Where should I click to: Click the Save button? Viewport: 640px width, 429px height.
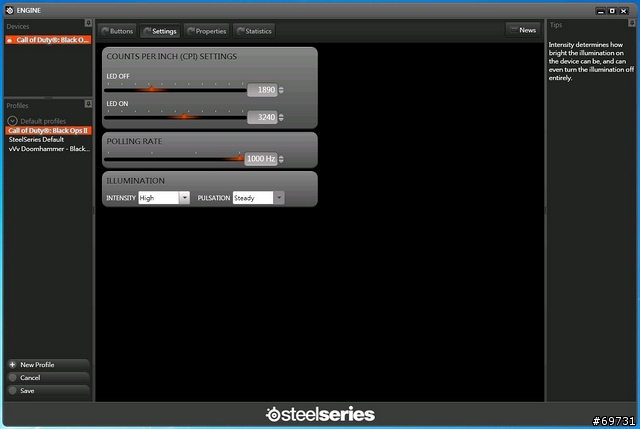pos(48,391)
